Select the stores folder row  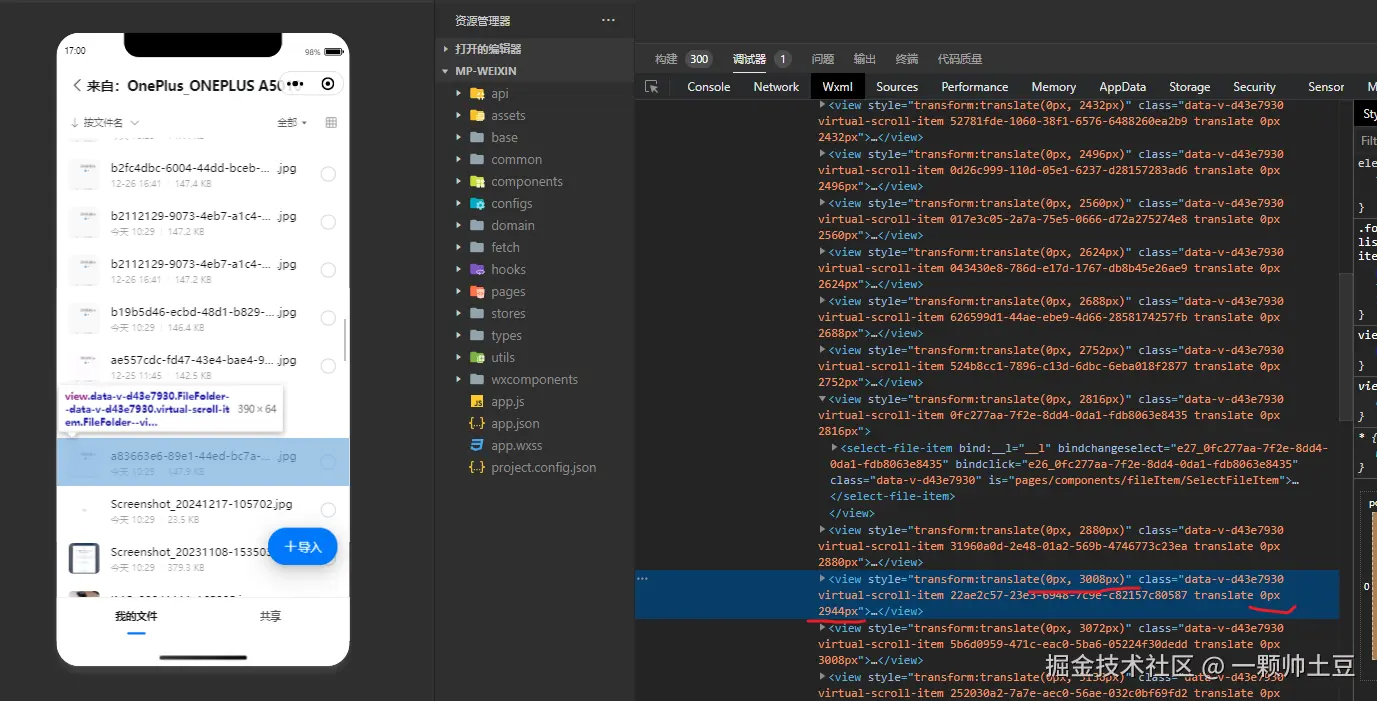(x=535, y=313)
